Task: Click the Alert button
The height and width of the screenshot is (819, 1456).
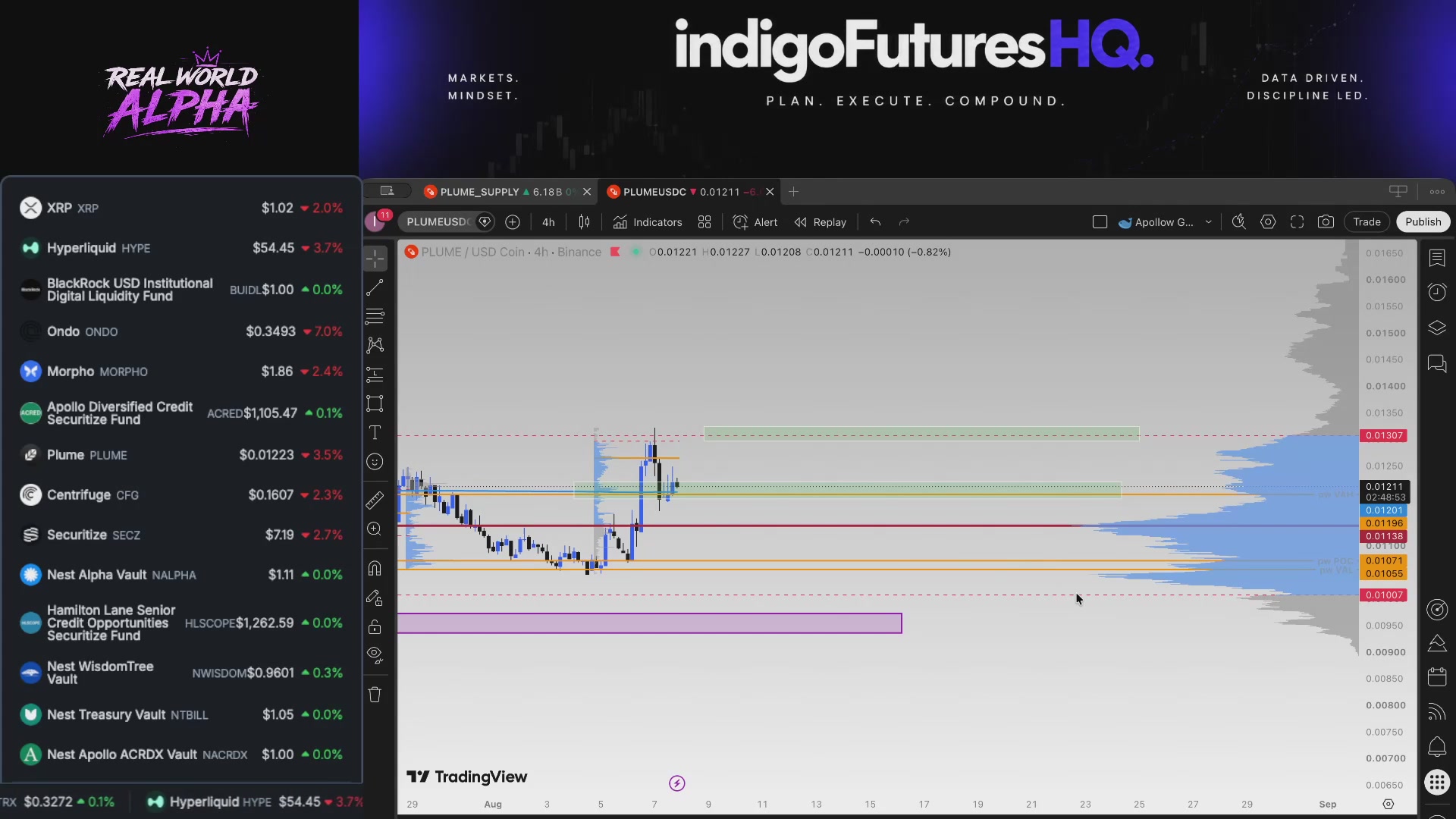Action: 755,222
